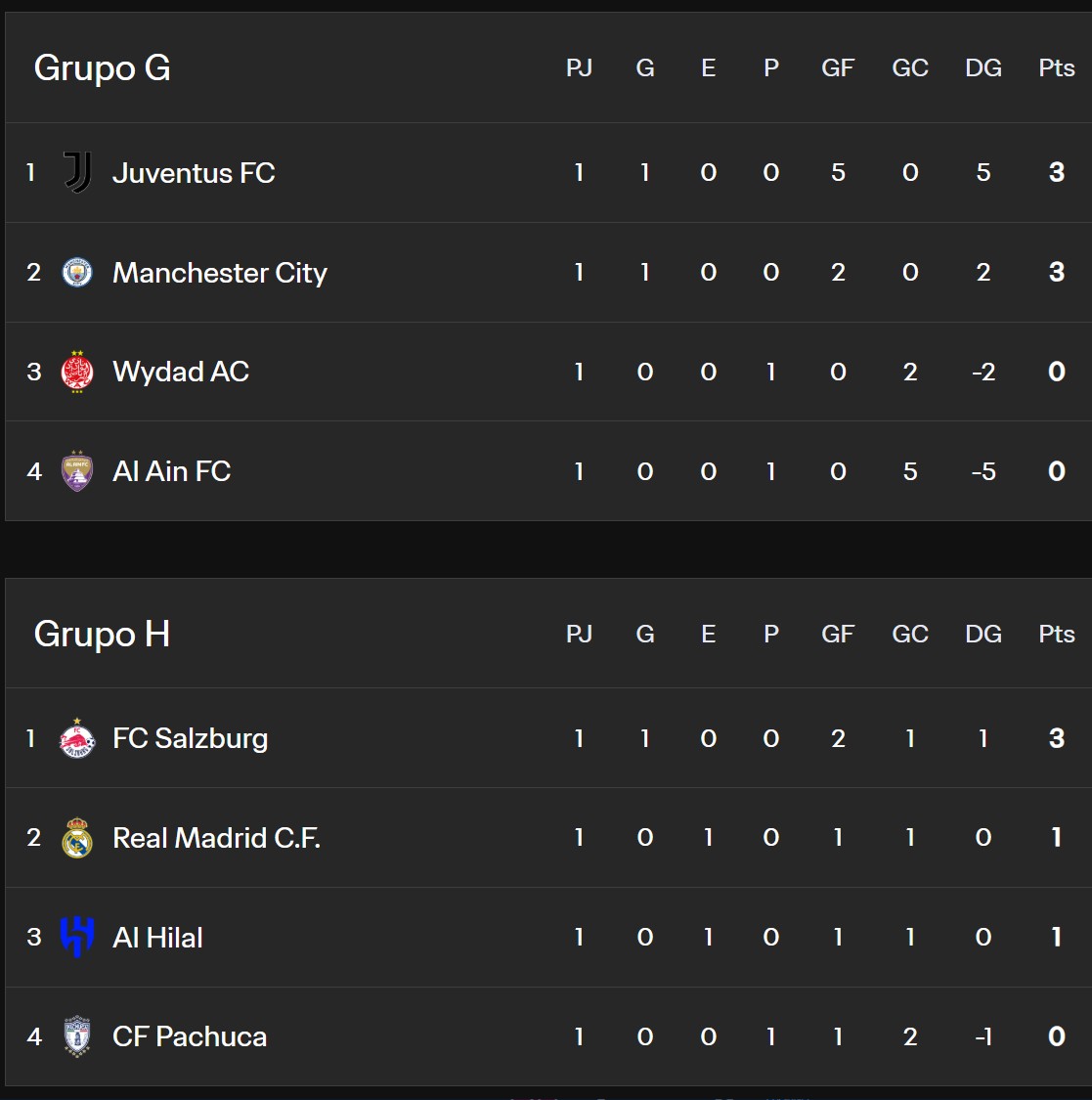
Task: Click the FC Salzburg crest icon
Action: [77, 738]
